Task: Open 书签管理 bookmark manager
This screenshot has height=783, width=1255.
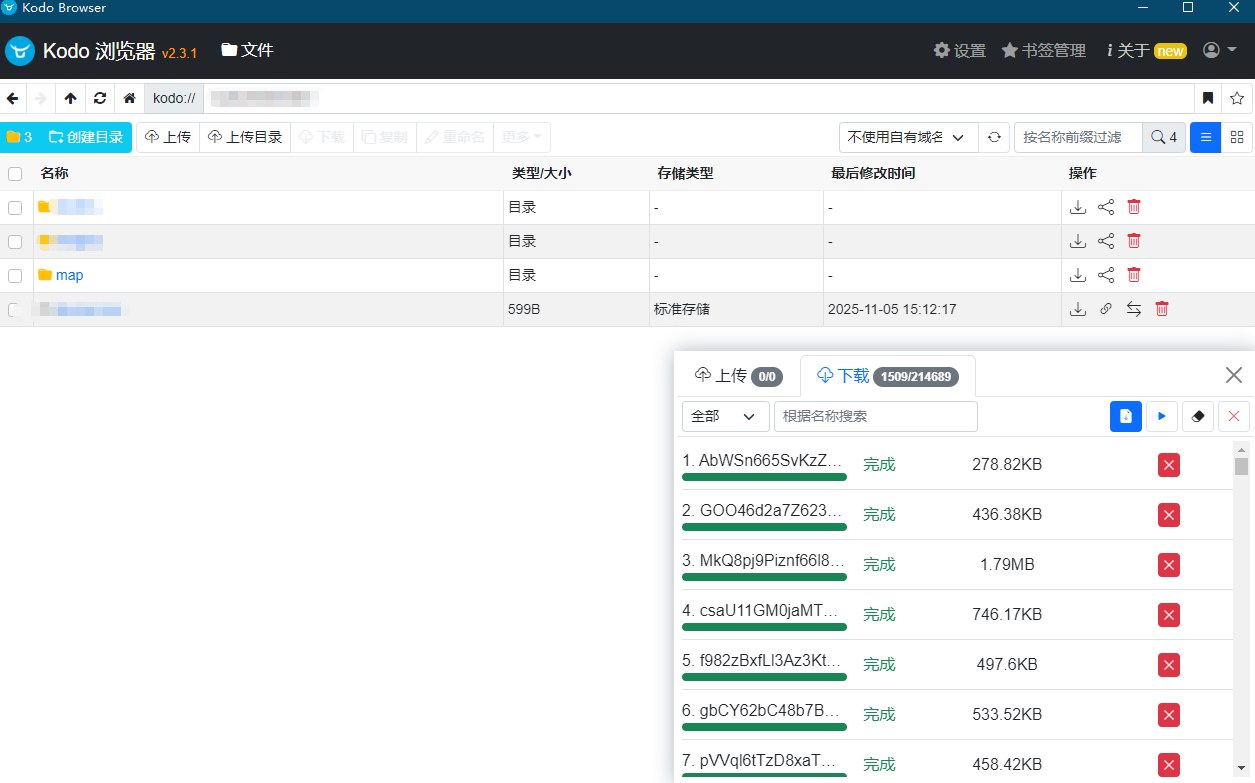Action: 1043,50
